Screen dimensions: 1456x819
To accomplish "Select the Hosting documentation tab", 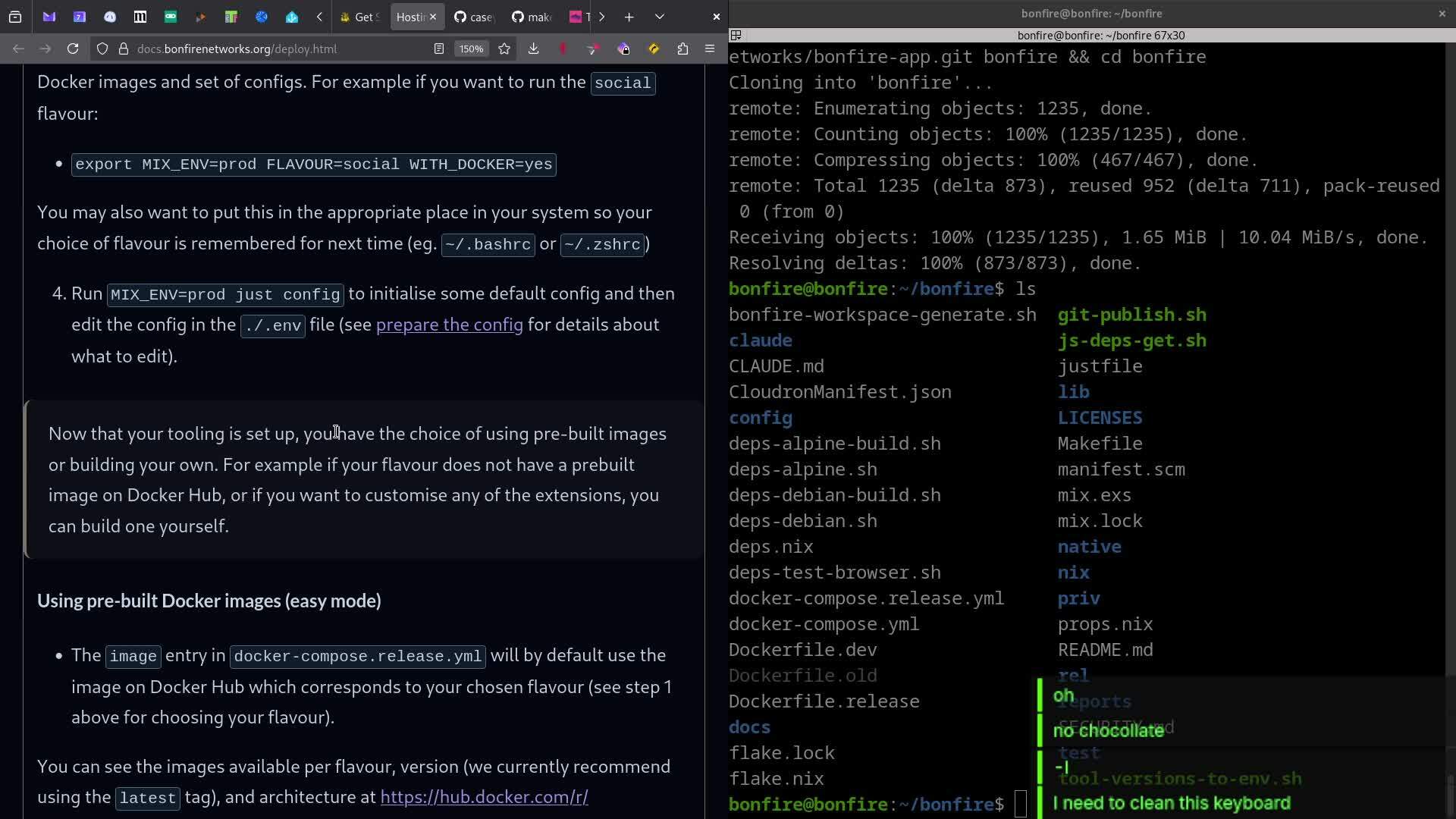I will [x=410, y=17].
